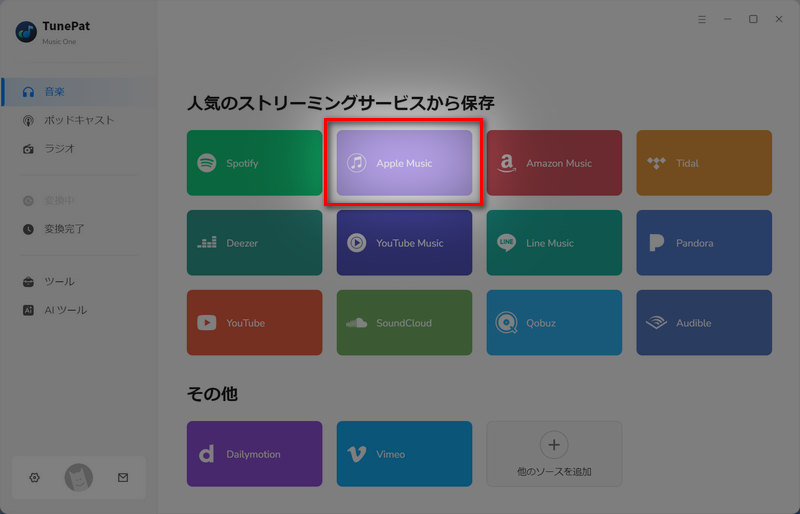
Task: Open the ツール sidebar section
Action: coord(79,281)
